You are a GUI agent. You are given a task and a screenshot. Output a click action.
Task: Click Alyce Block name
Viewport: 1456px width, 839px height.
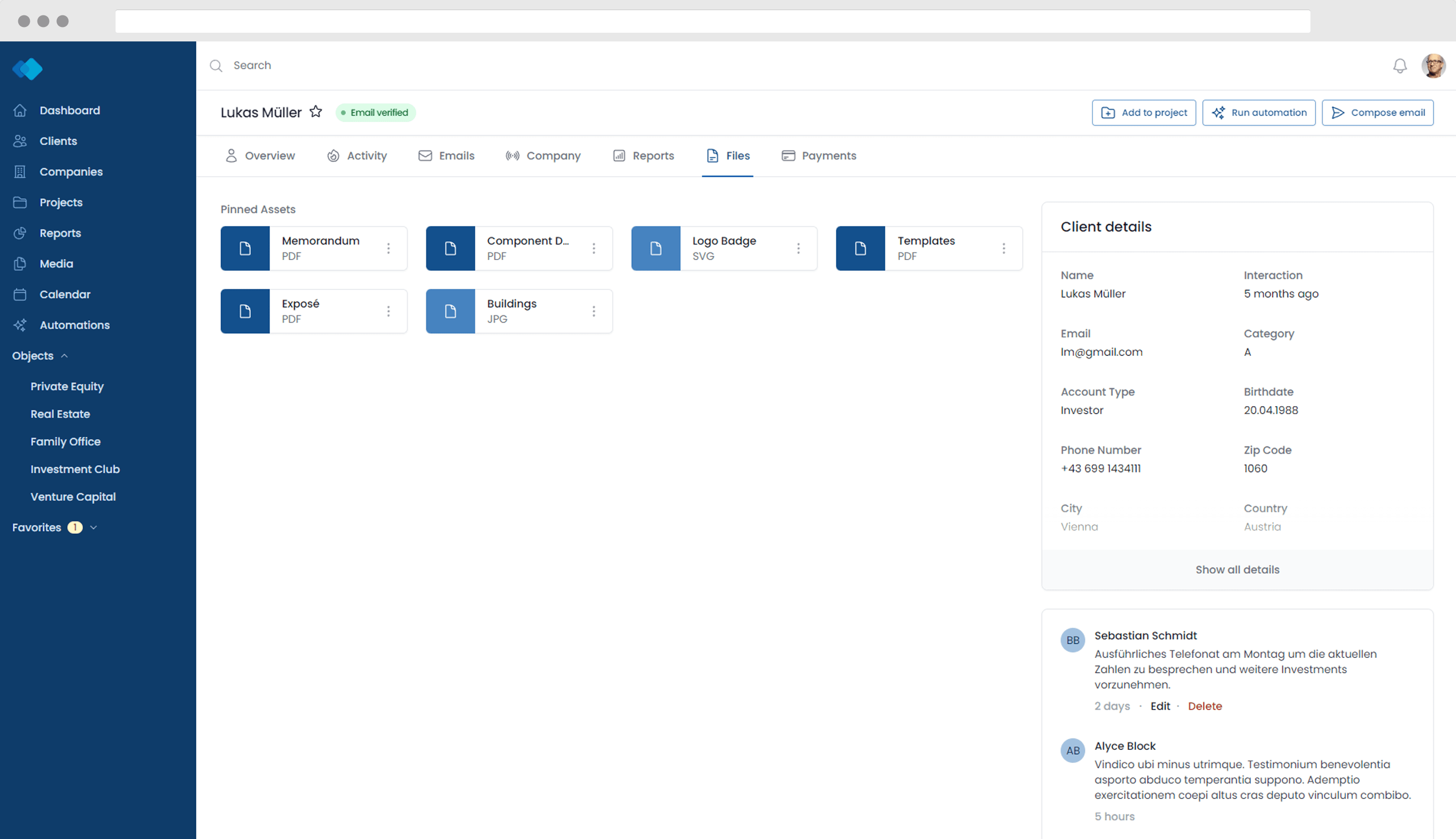click(x=1125, y=746)
